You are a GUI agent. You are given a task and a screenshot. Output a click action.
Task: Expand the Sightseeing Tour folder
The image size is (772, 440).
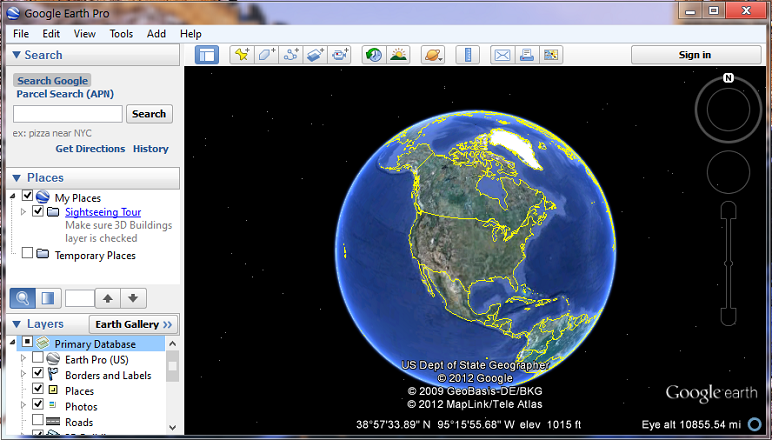point(23,212)
